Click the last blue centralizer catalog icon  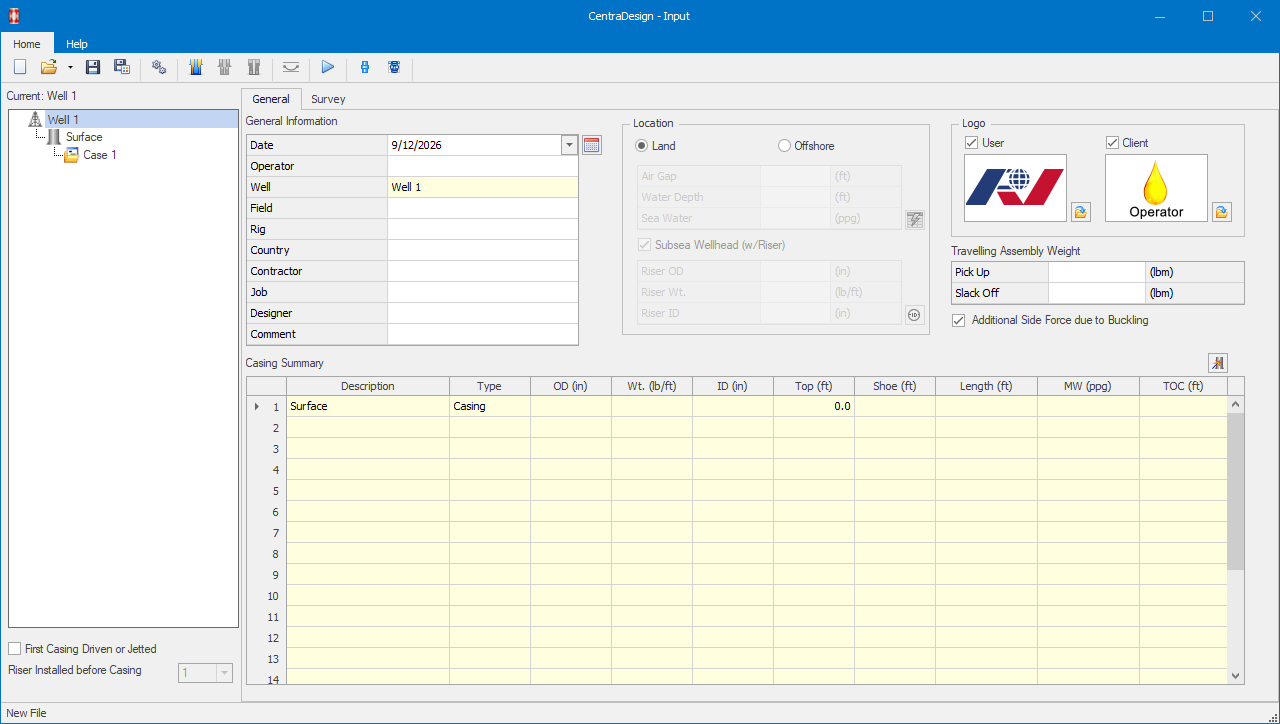coord(394,67)
